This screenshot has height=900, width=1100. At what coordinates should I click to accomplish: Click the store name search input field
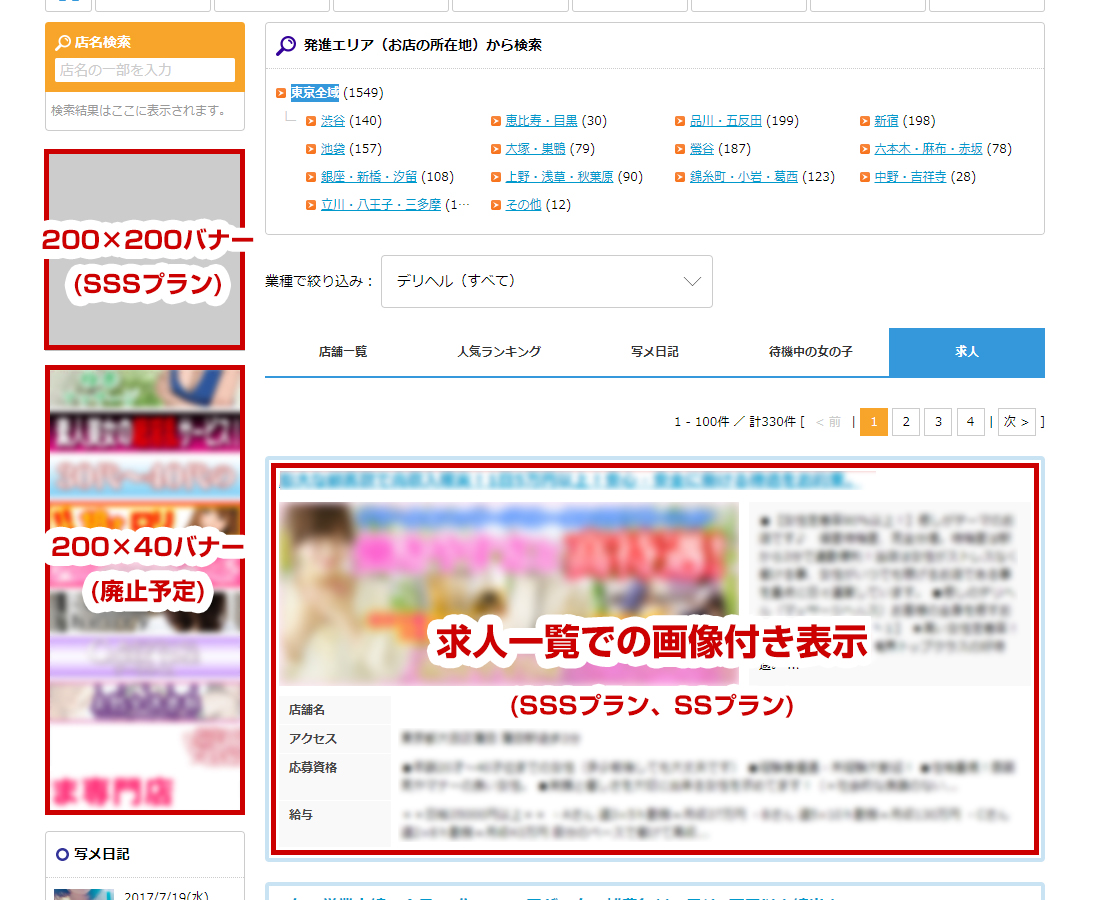(144, 70)
